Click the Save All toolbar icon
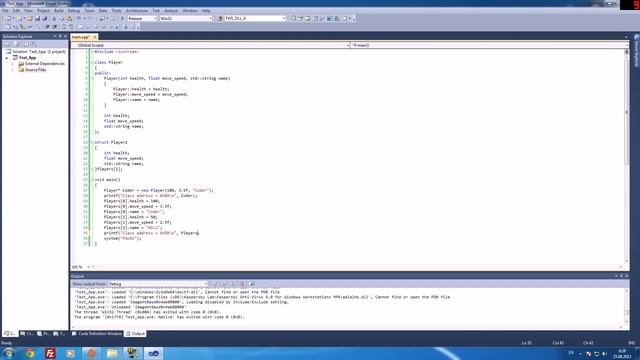The width and height of the screenshot is (640, 360). pos(44,18)
